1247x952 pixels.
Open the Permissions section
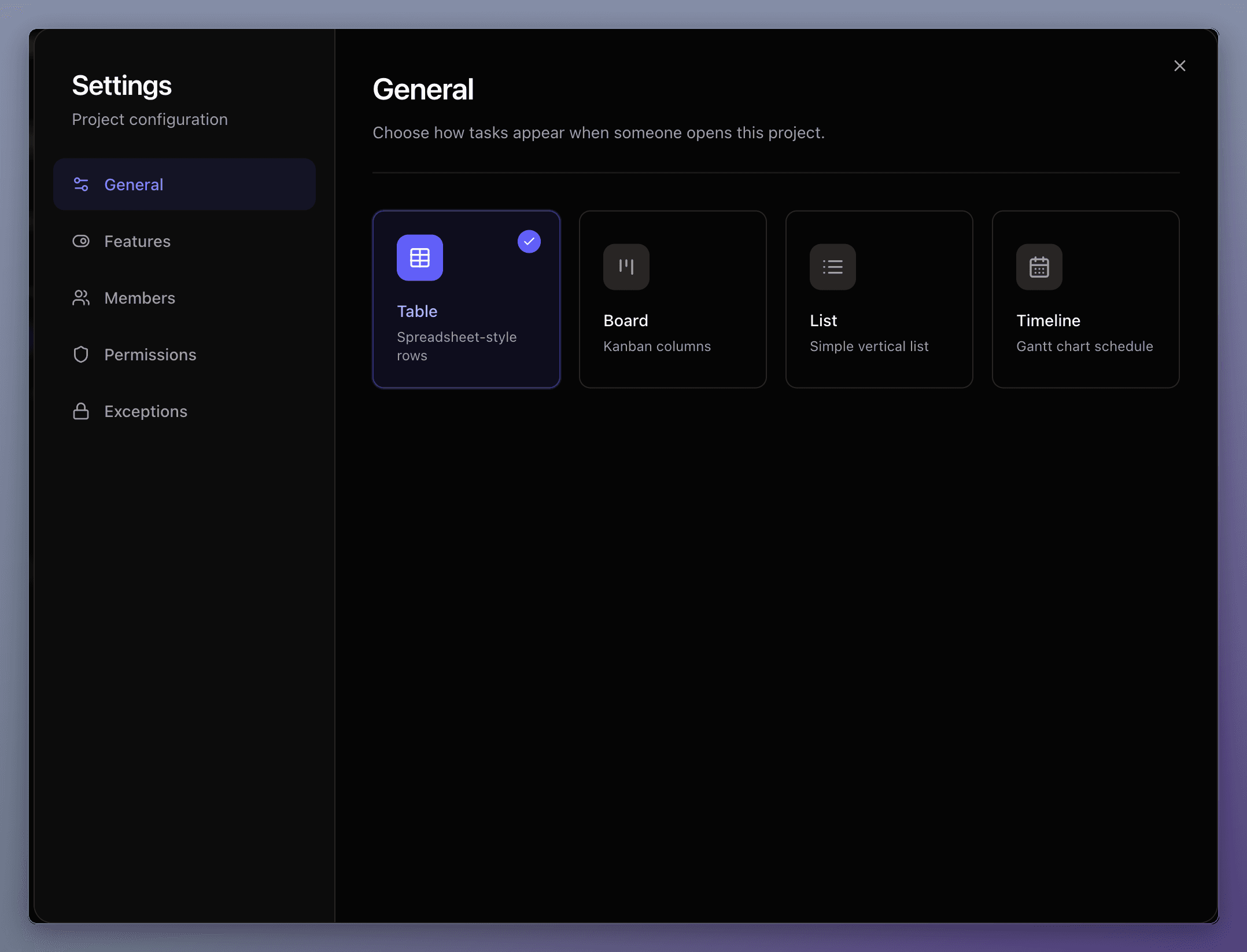click(x=184, y=355)
